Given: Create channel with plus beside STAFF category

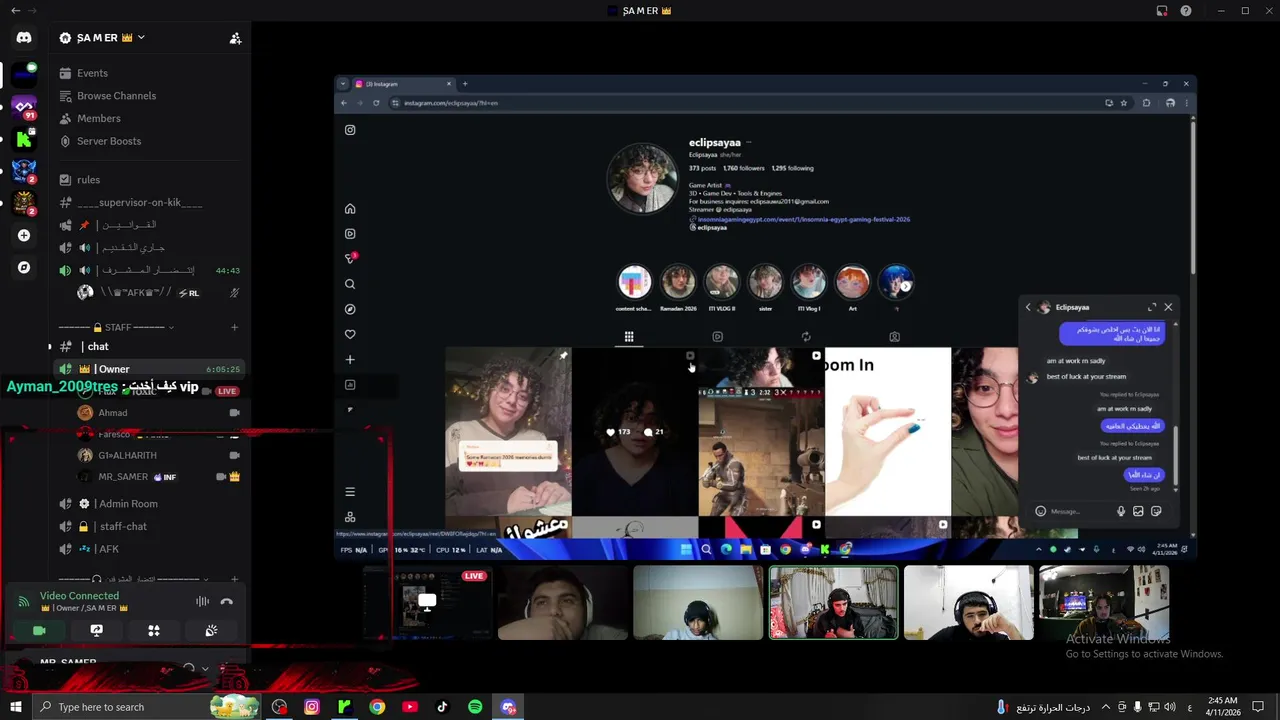Looking at the screenshot, I should pyautogui.click(x=235, y=327).
